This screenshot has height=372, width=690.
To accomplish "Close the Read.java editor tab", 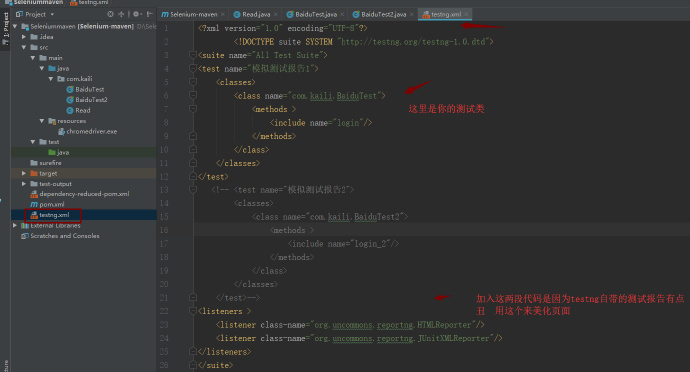I will pyautogui.click(x=276, y=15).
